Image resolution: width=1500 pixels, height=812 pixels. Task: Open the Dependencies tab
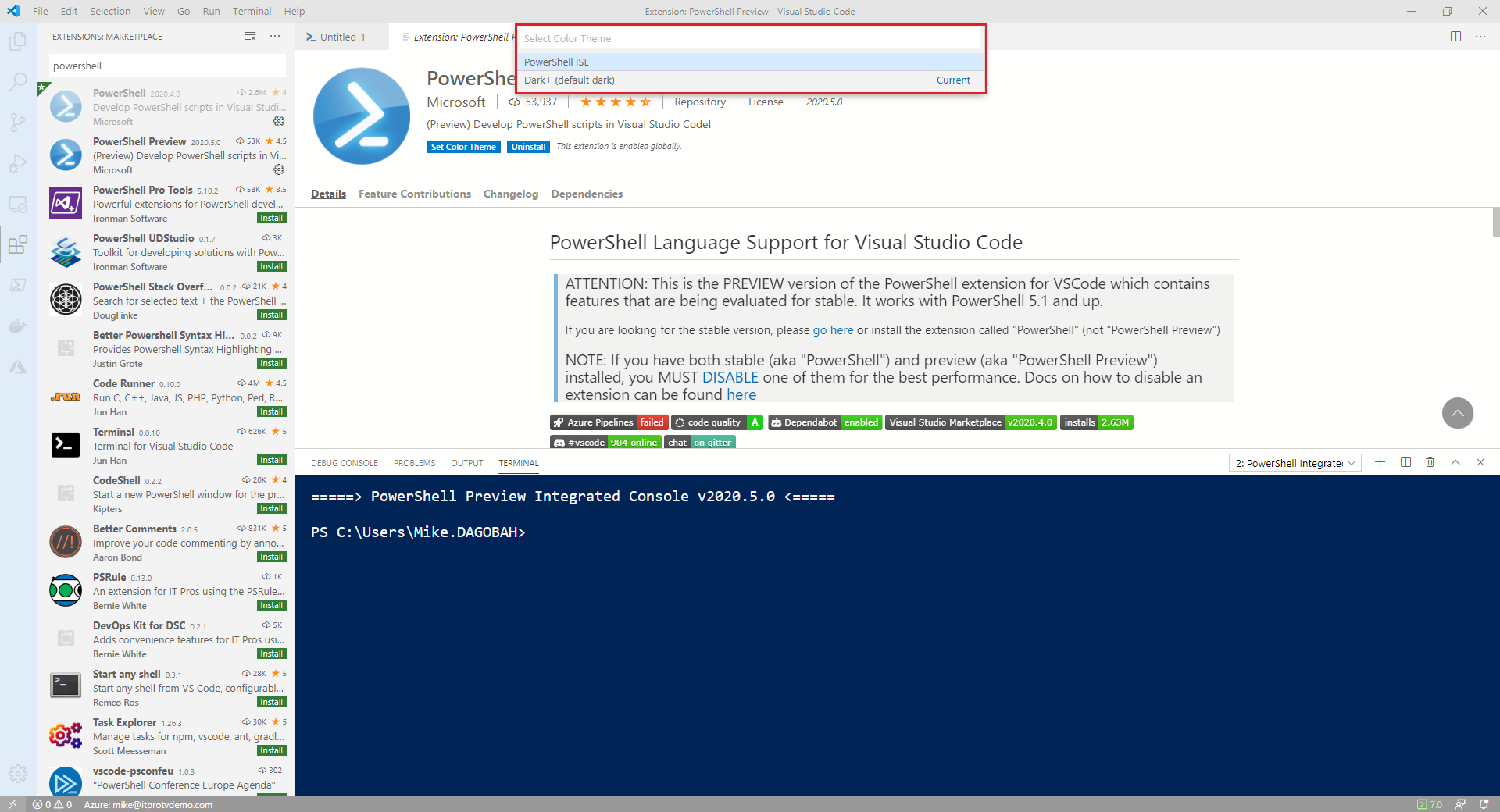coord(587,194)
